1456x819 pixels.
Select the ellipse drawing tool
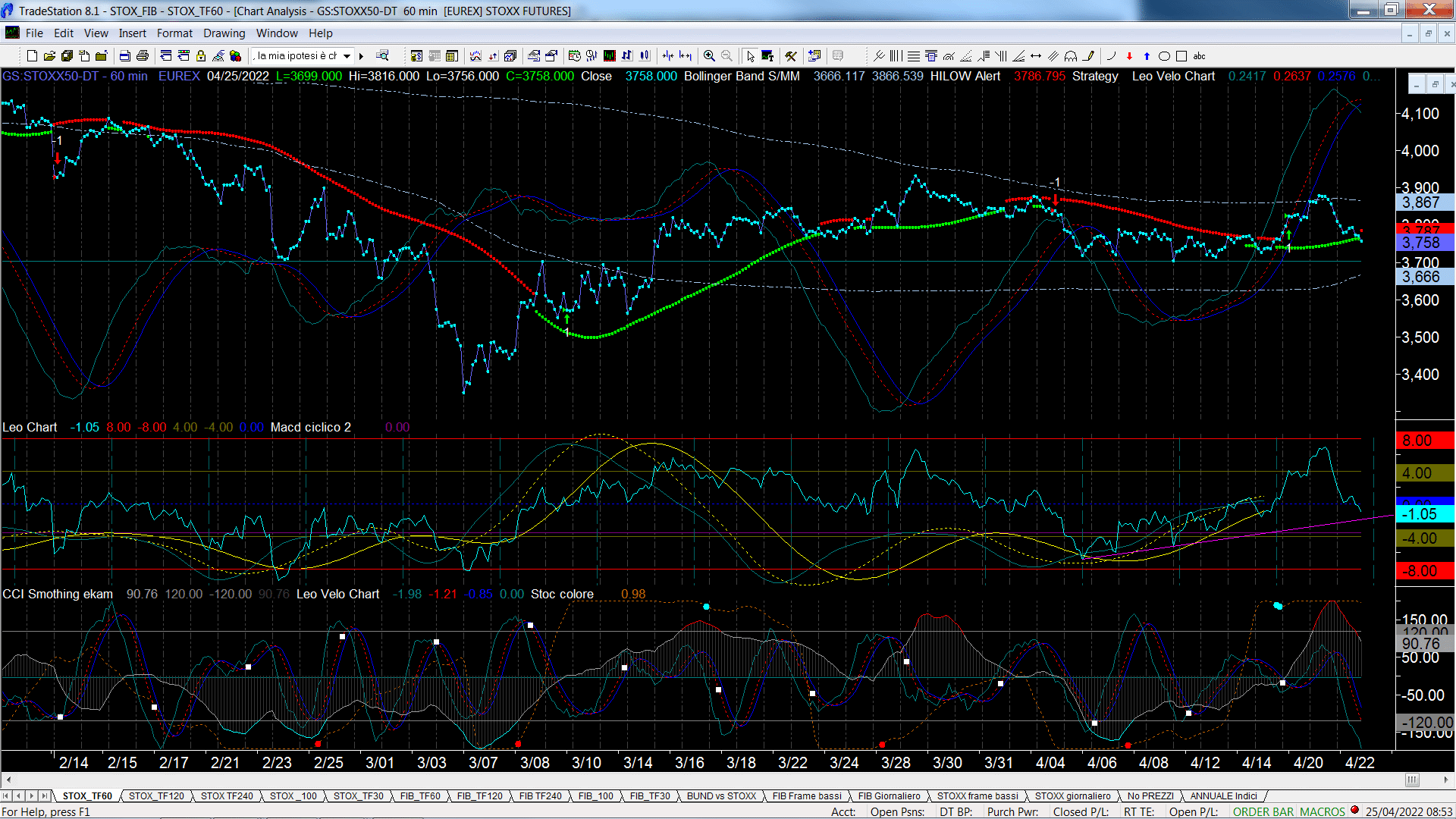[x=1164, y=55]
